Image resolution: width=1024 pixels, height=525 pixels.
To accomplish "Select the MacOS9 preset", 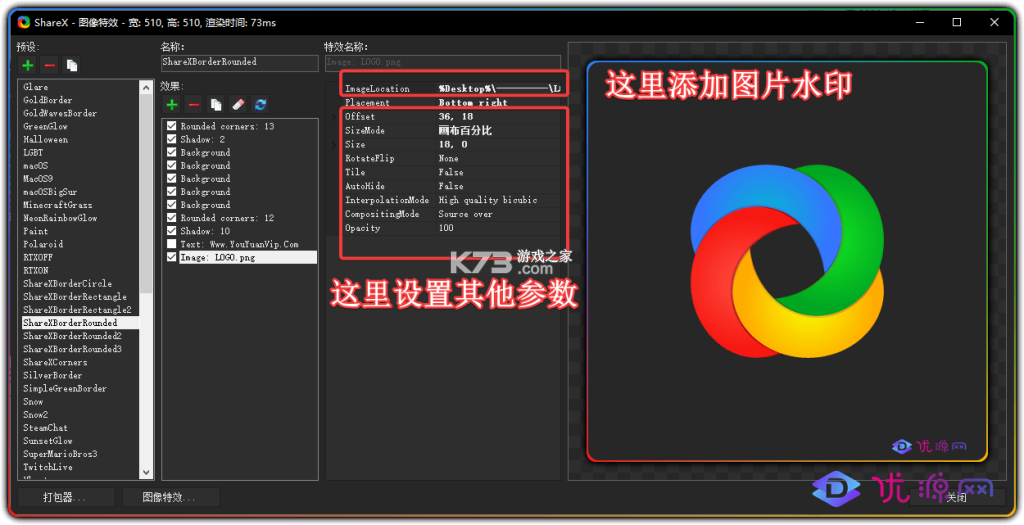I will (38, 178).
